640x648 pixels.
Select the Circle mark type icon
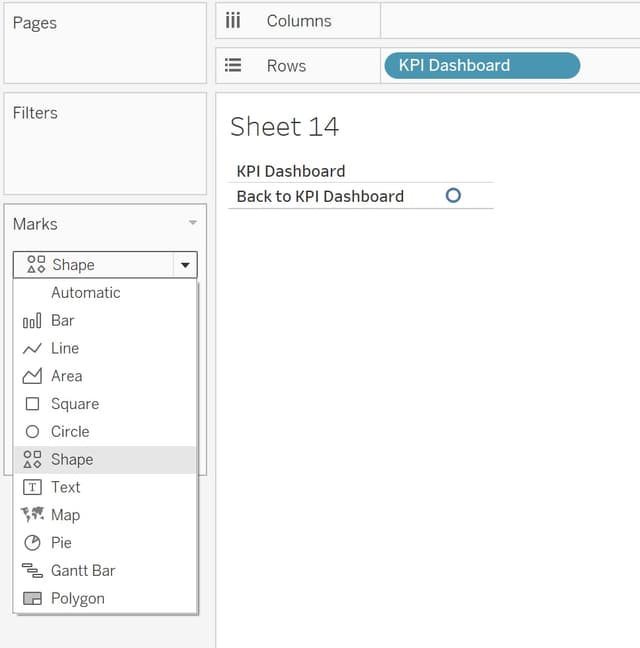(x=32, y=431)
